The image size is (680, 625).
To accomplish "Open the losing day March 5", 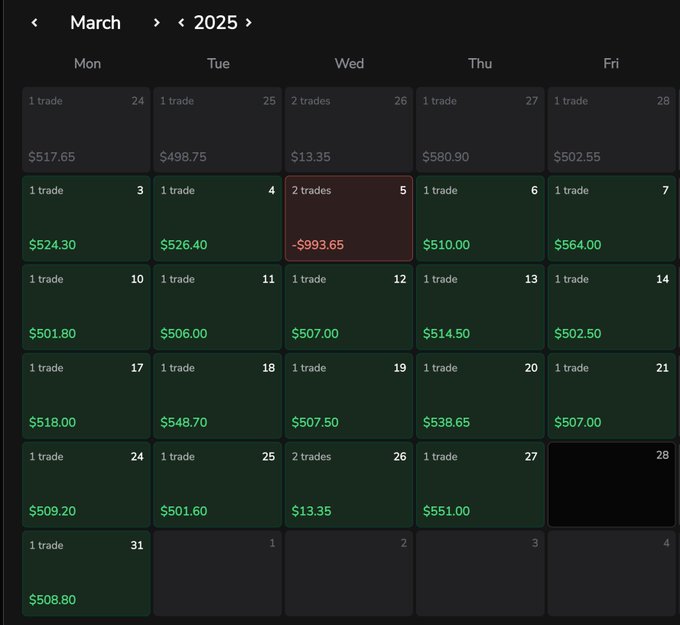I will [349, 219].
